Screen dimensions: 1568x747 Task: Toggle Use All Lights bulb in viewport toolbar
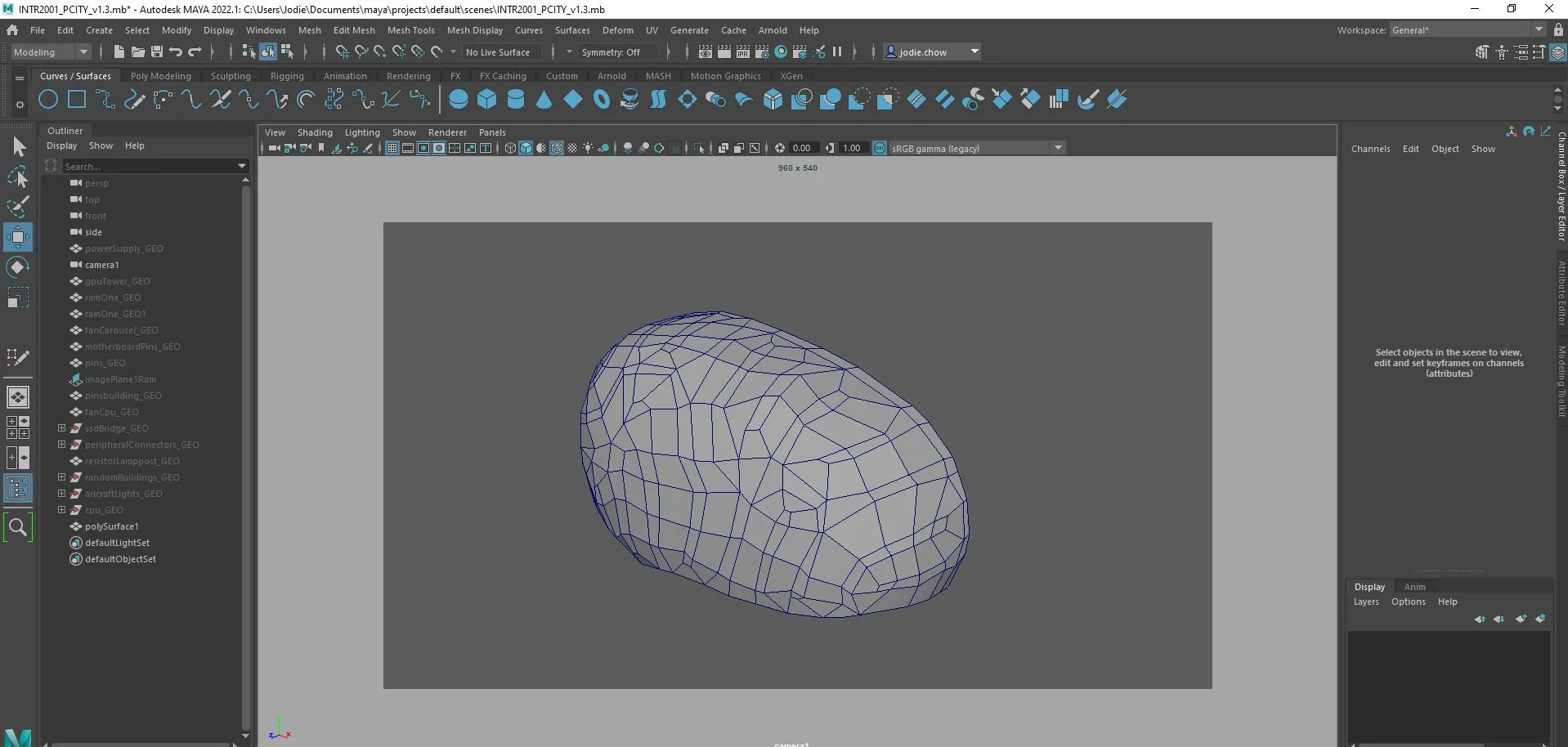coord(588,148)
